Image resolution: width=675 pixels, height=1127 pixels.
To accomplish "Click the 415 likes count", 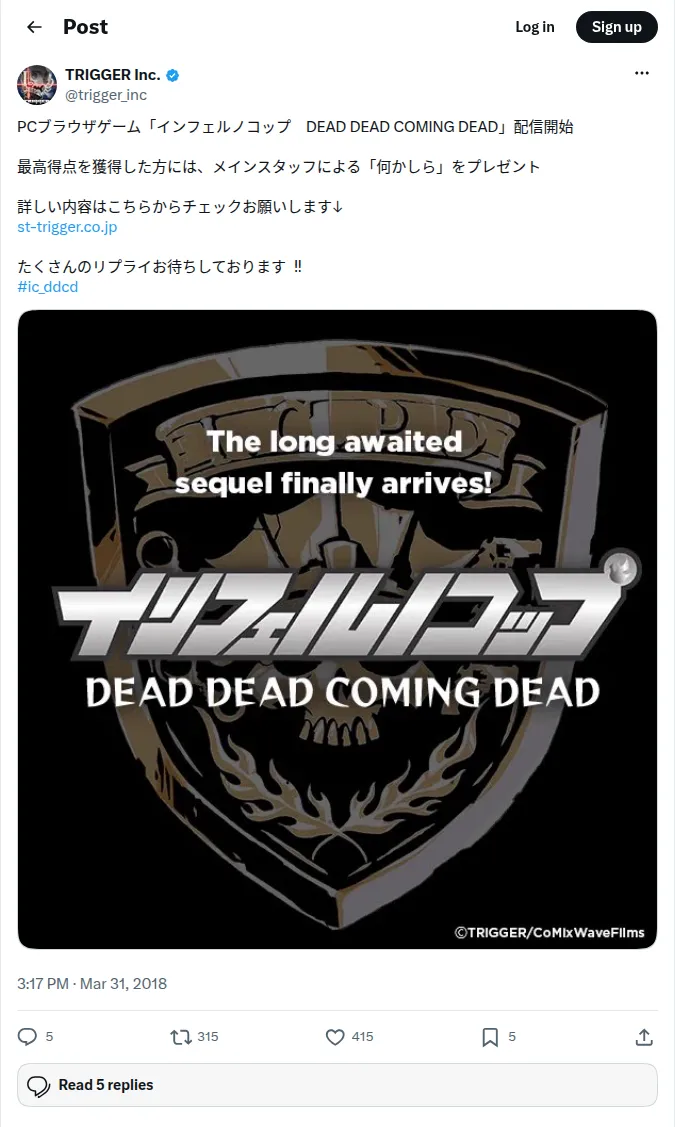I will coord(362,1036).
